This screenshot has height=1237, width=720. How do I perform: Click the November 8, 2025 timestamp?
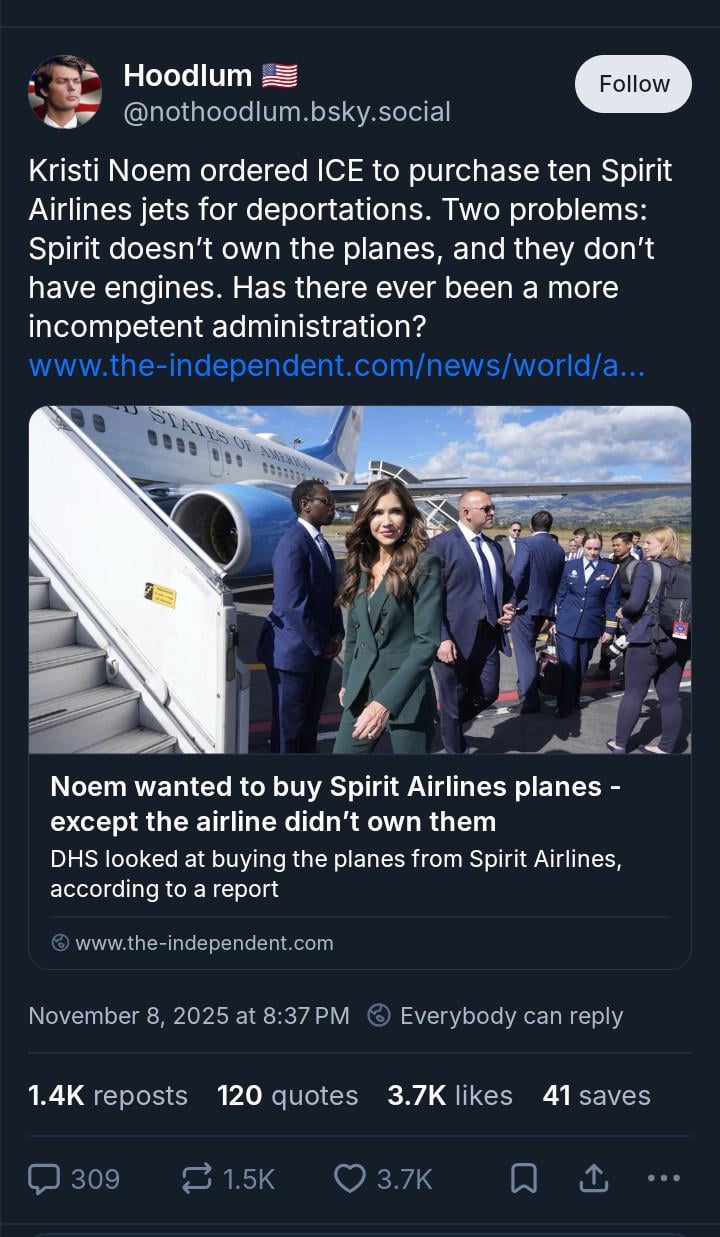point(189,1016)
